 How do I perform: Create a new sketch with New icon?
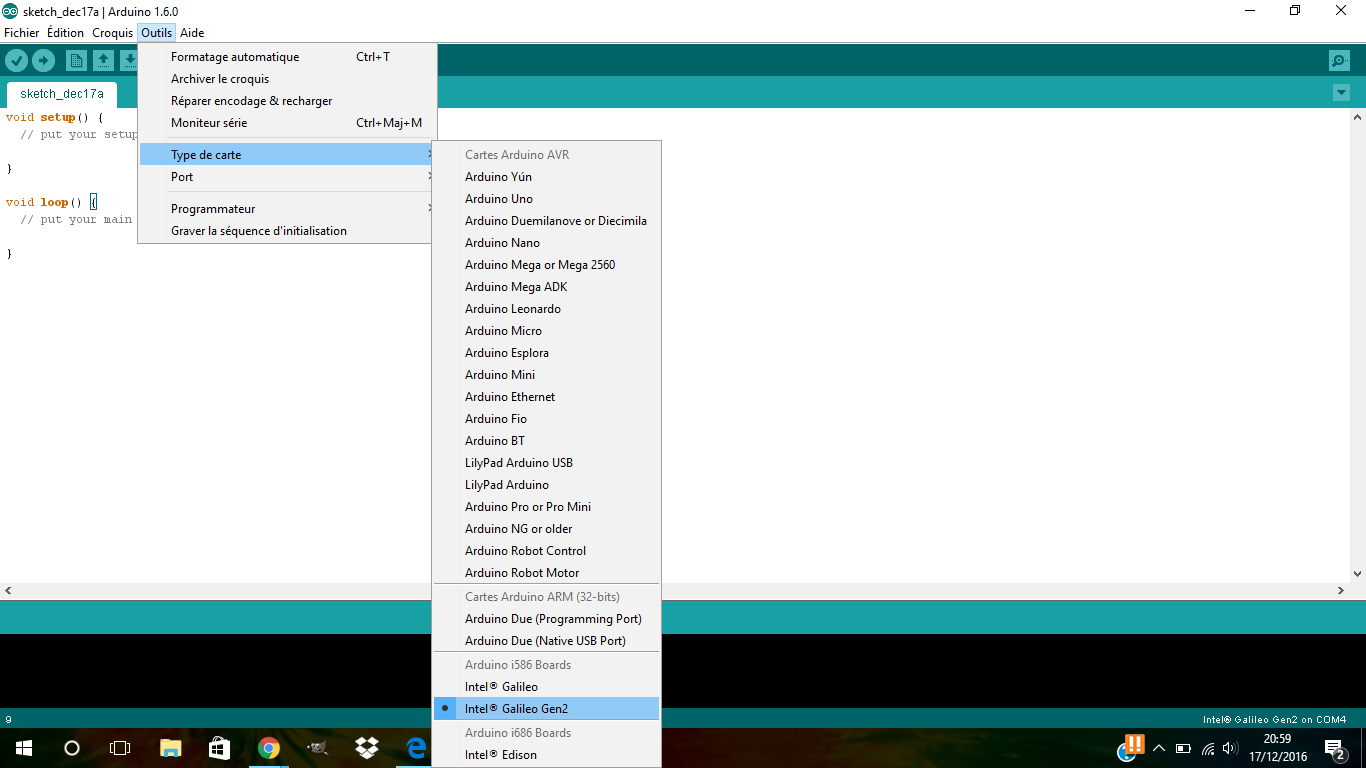point(76,61)
